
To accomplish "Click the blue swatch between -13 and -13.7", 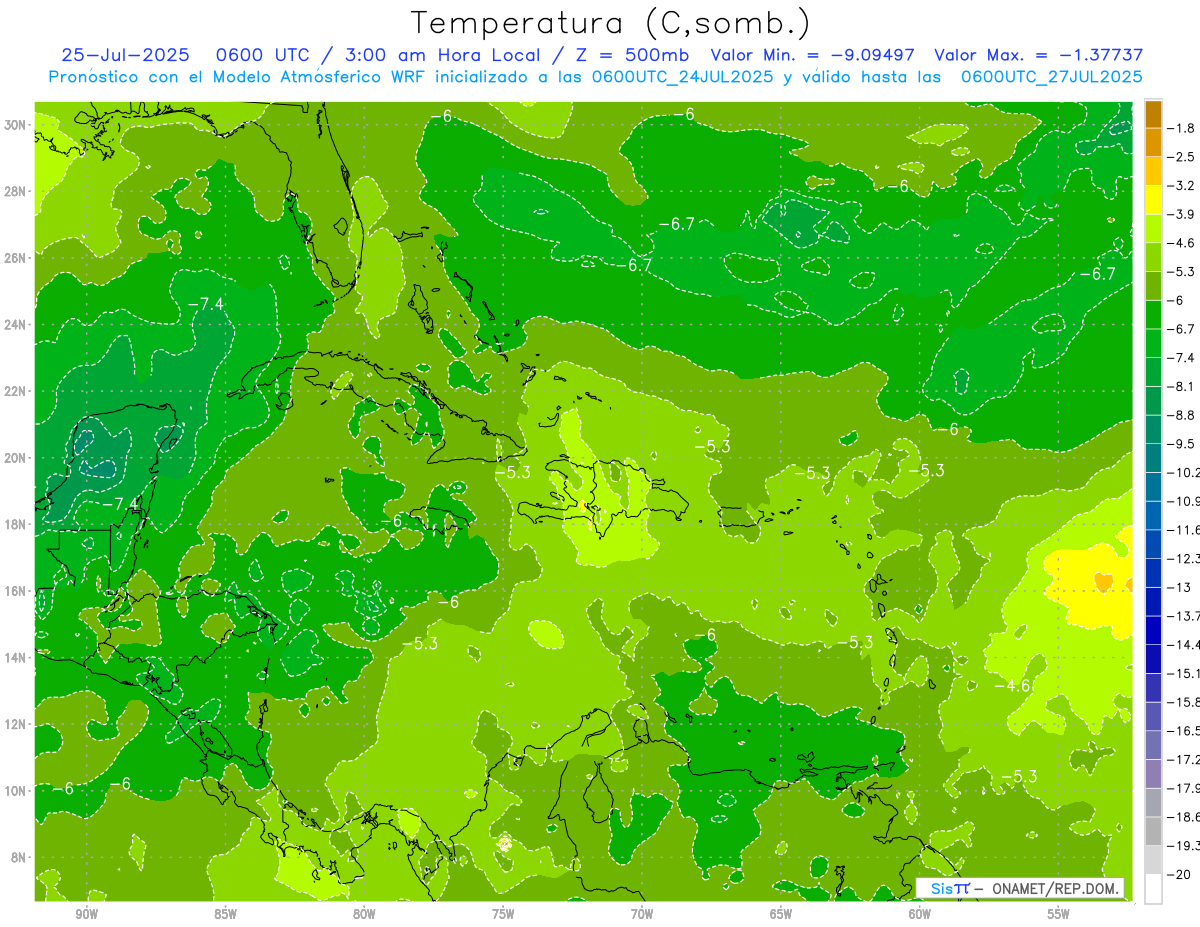I will (x=1153, y=601).
